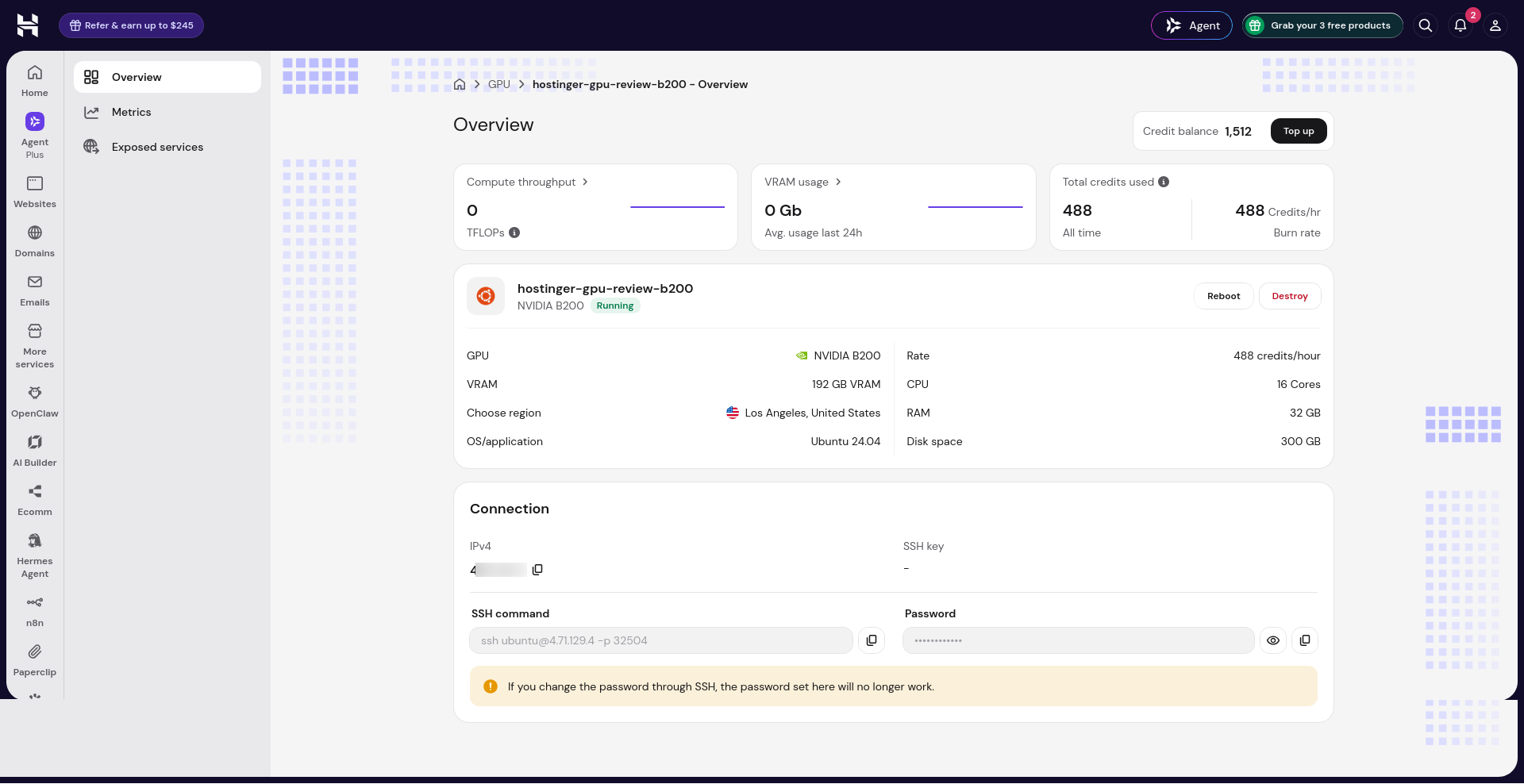Click the Top up button
This screenshot has width=1524, height=784.
[1299, 131]
